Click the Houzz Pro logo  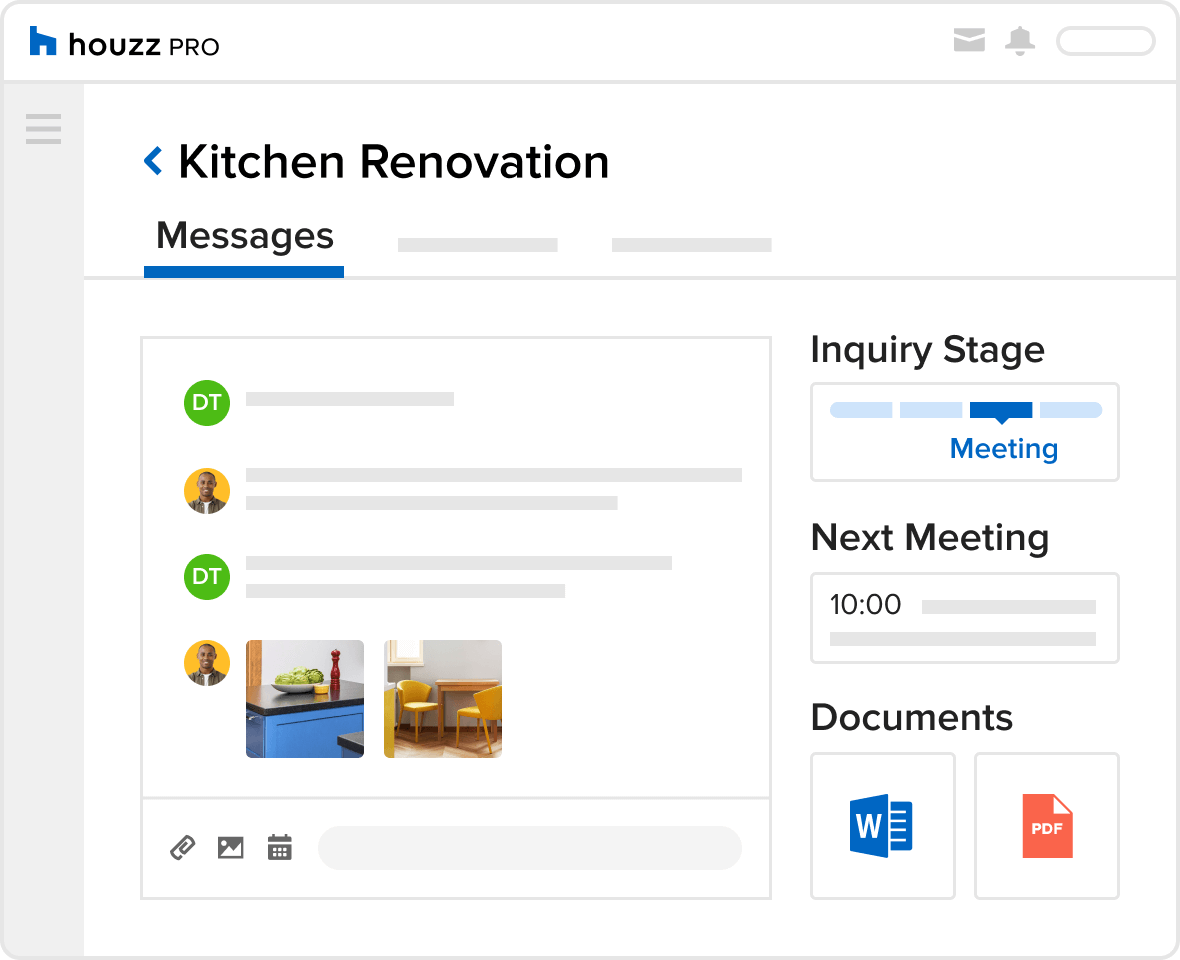tap(122, 42)
